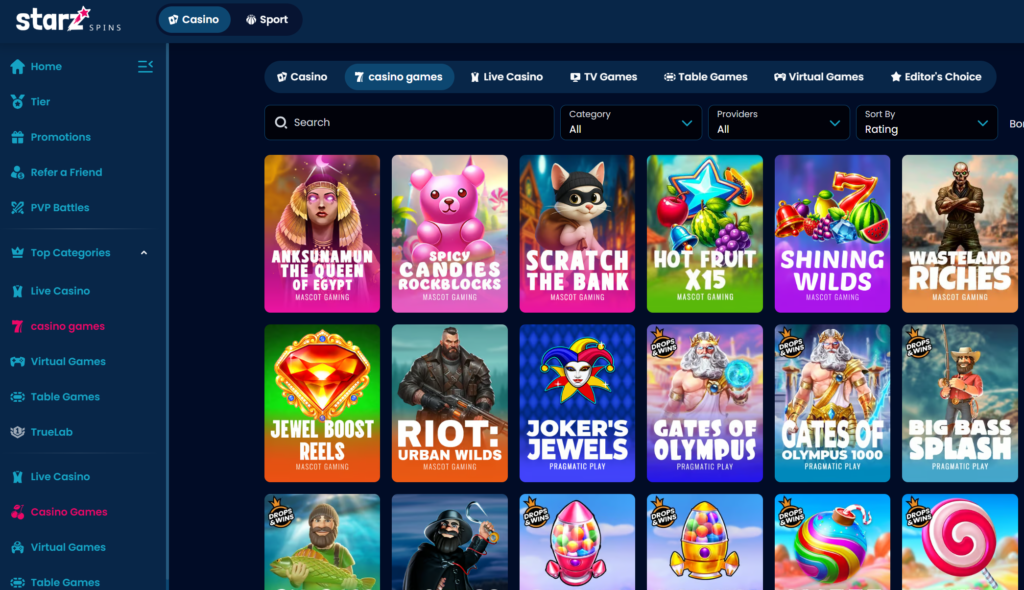Open PVP Battles in sidebar
This screenshot has width=1024, height=590.
click(59, 208)
